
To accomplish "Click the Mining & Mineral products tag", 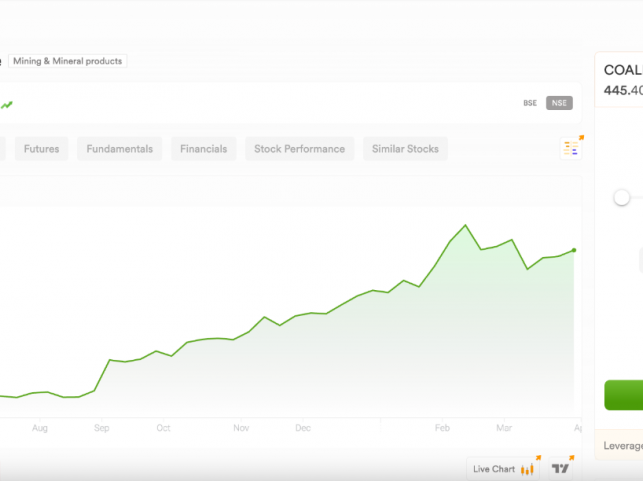I will click(x=68, y=61).
